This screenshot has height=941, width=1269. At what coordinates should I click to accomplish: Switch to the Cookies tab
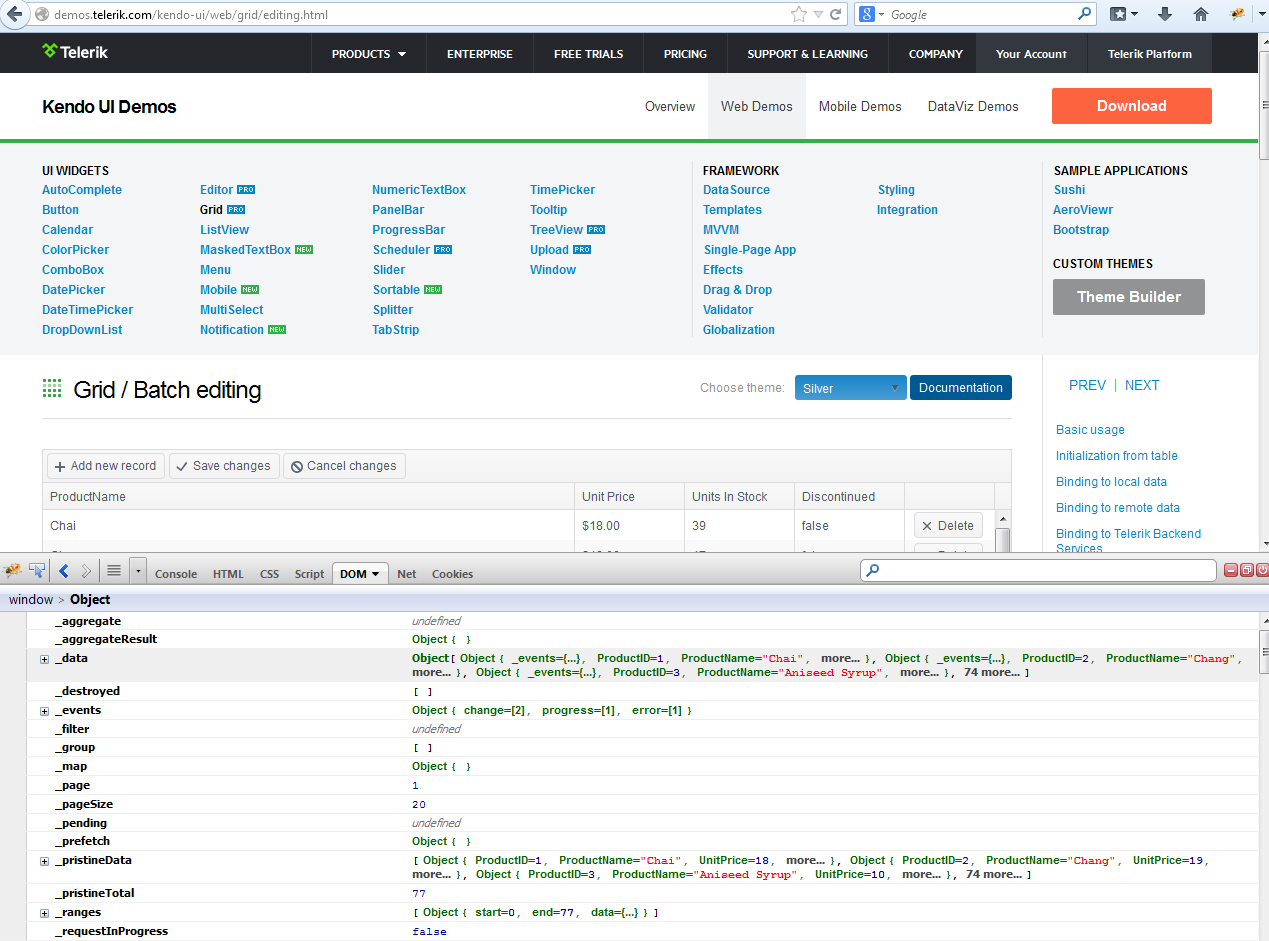pos(452,574)
